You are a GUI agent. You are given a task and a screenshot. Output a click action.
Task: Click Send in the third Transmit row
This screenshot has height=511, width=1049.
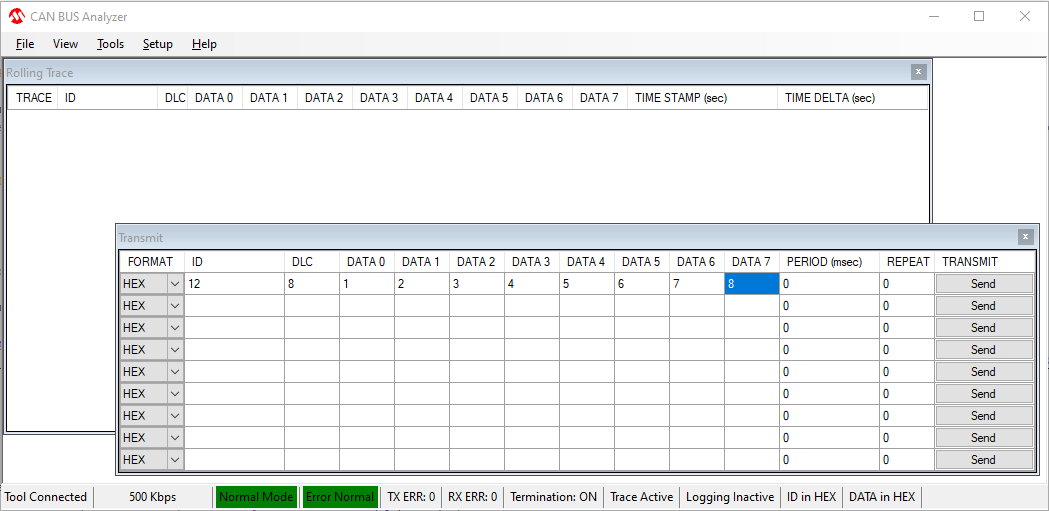pos(983,328)
